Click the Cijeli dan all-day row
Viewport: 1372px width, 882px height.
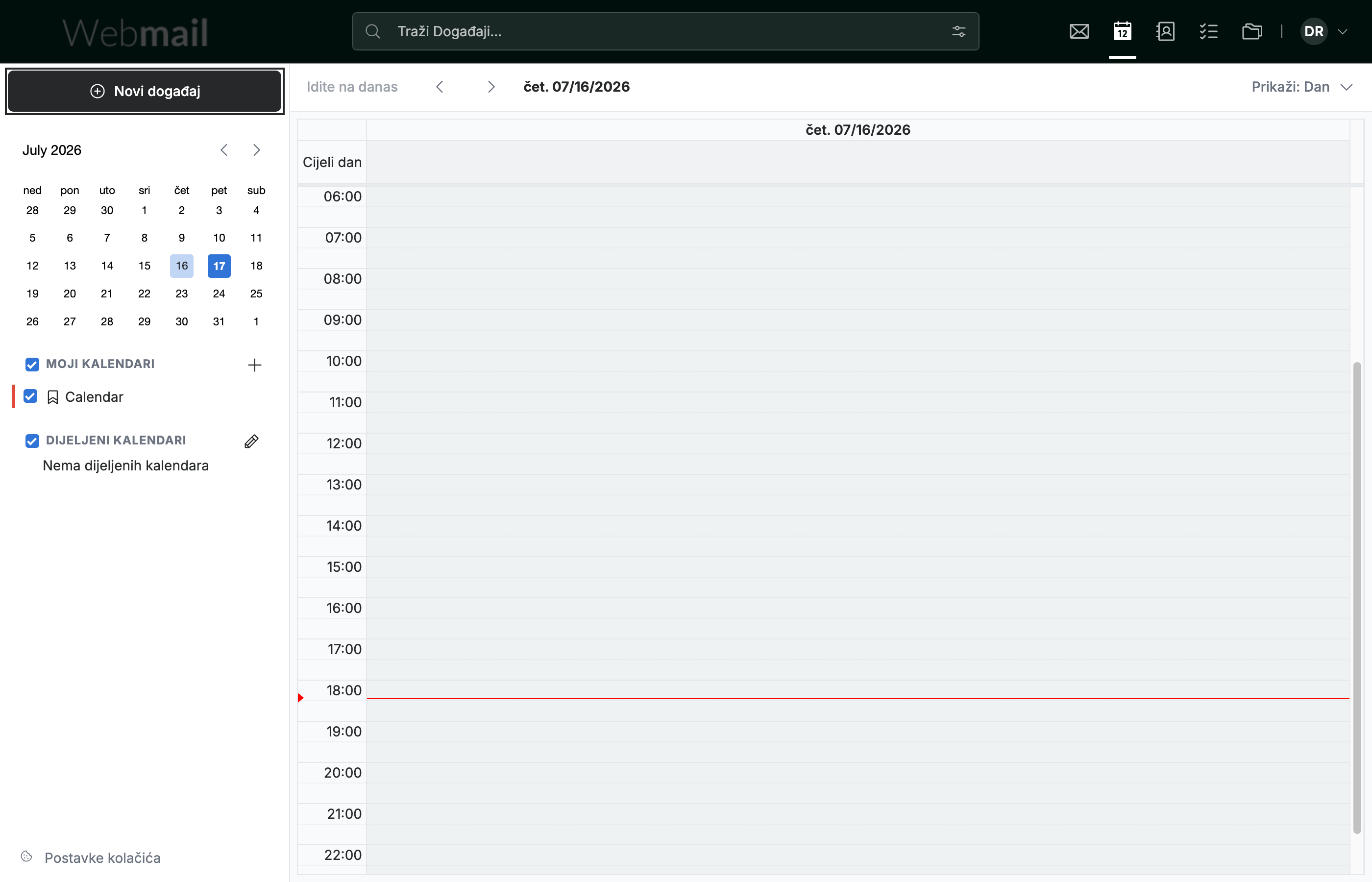point(858,163)
